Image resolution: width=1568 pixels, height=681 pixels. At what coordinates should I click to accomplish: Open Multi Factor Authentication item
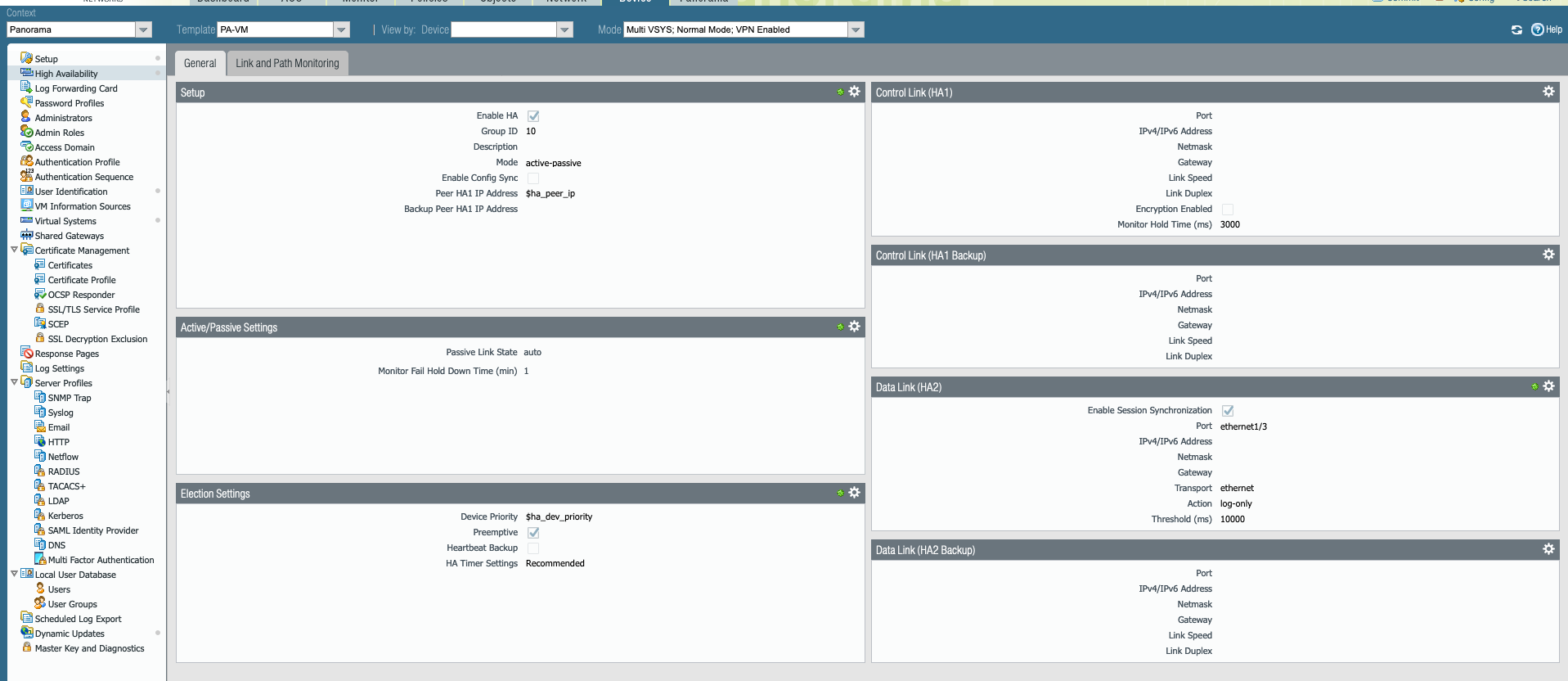pyautogui.click(x=101, y=560)
